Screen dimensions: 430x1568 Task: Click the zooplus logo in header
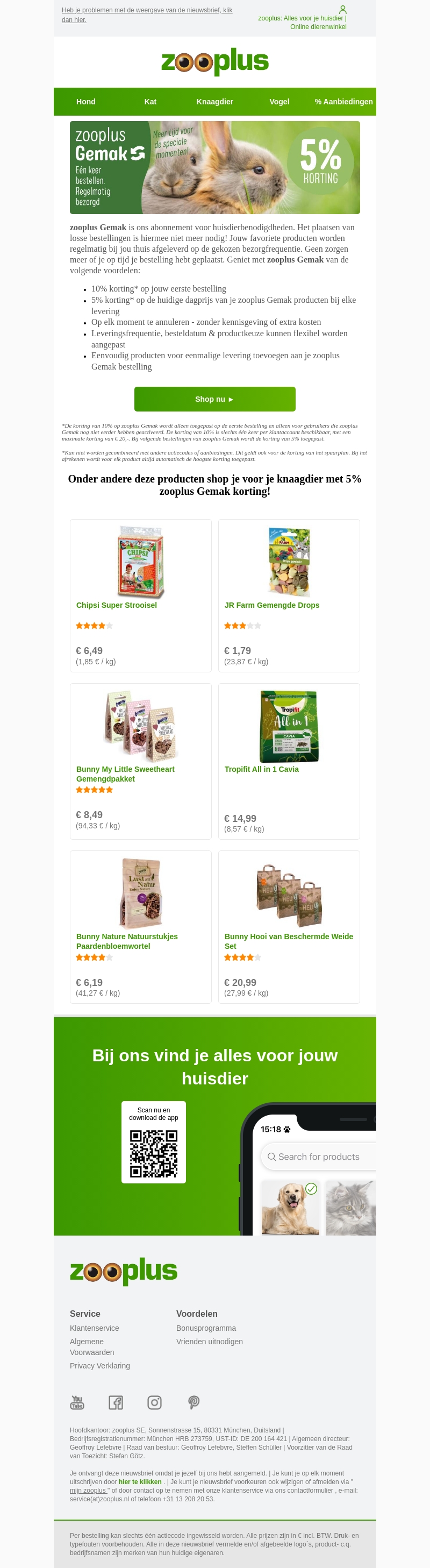pyautogui.click(x=214, y=61)
